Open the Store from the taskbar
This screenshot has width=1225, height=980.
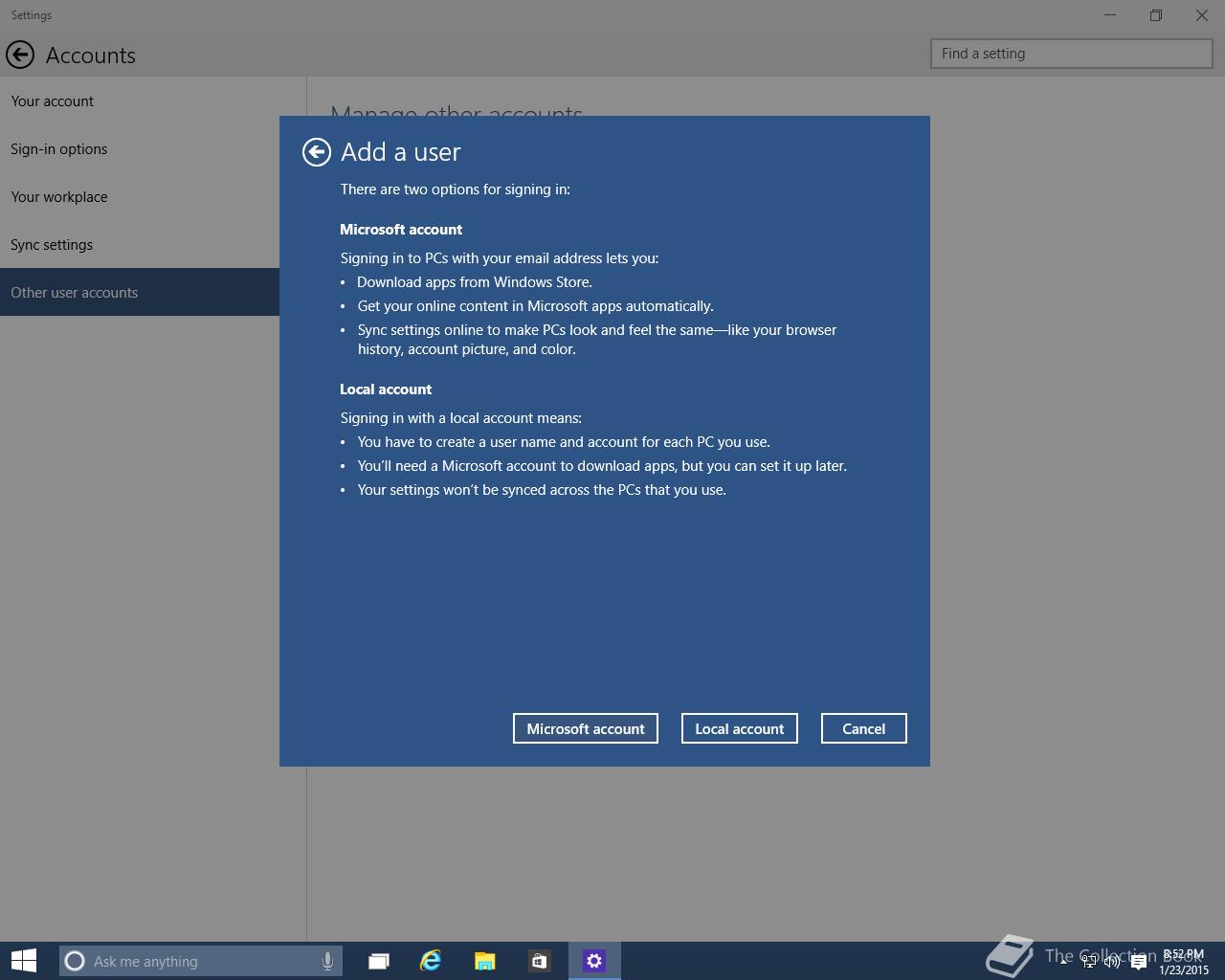(x=539, y=961)
